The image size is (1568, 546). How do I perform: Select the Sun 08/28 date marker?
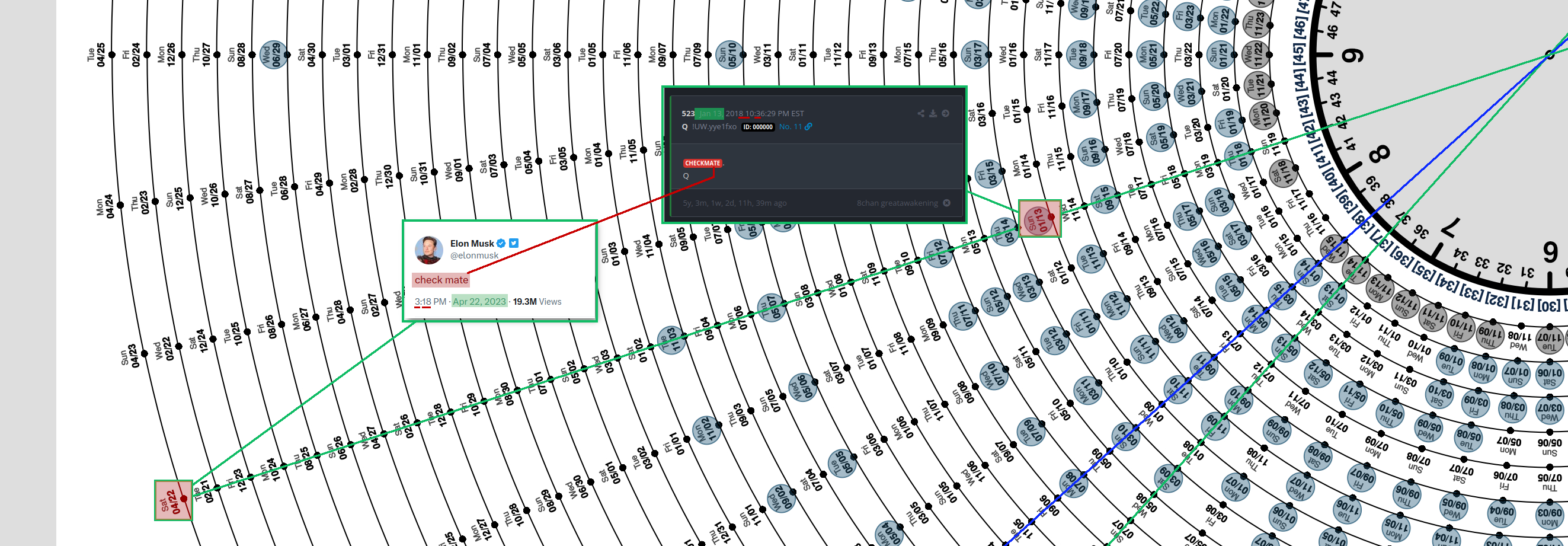pos(236,55)
